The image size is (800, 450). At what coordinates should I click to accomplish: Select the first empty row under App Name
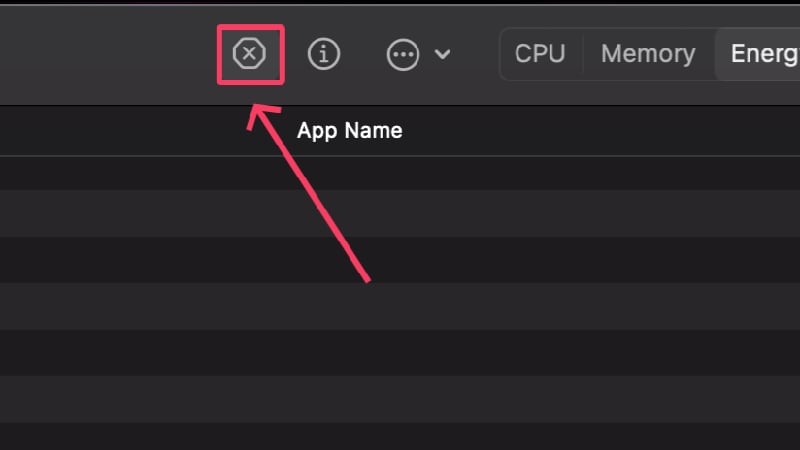tap(400, 173)
